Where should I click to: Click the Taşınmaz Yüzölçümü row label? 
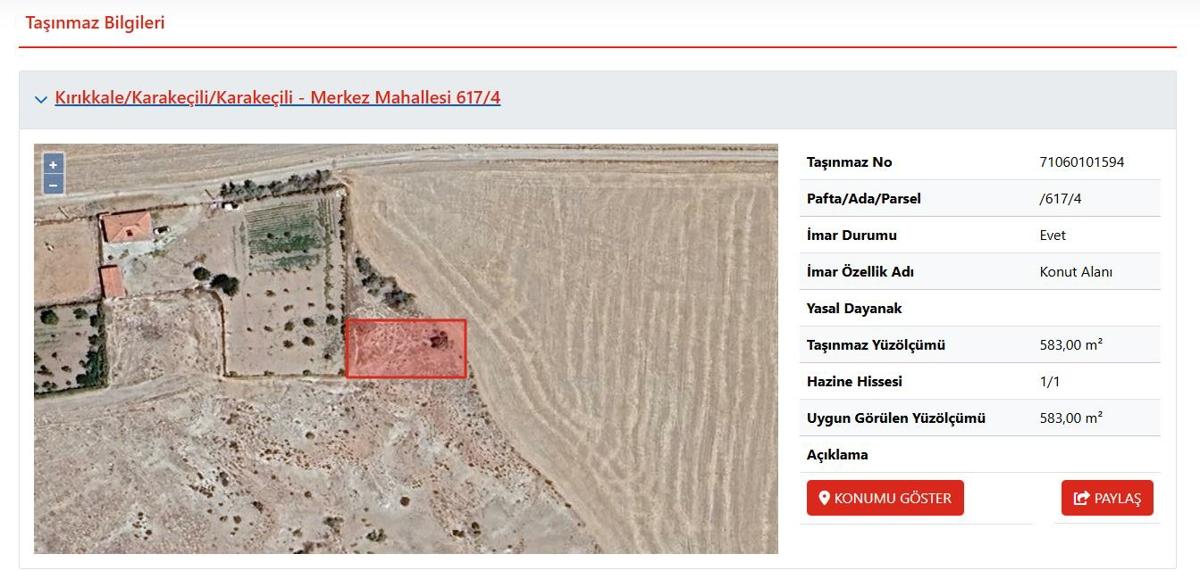(x=875, y=345)
